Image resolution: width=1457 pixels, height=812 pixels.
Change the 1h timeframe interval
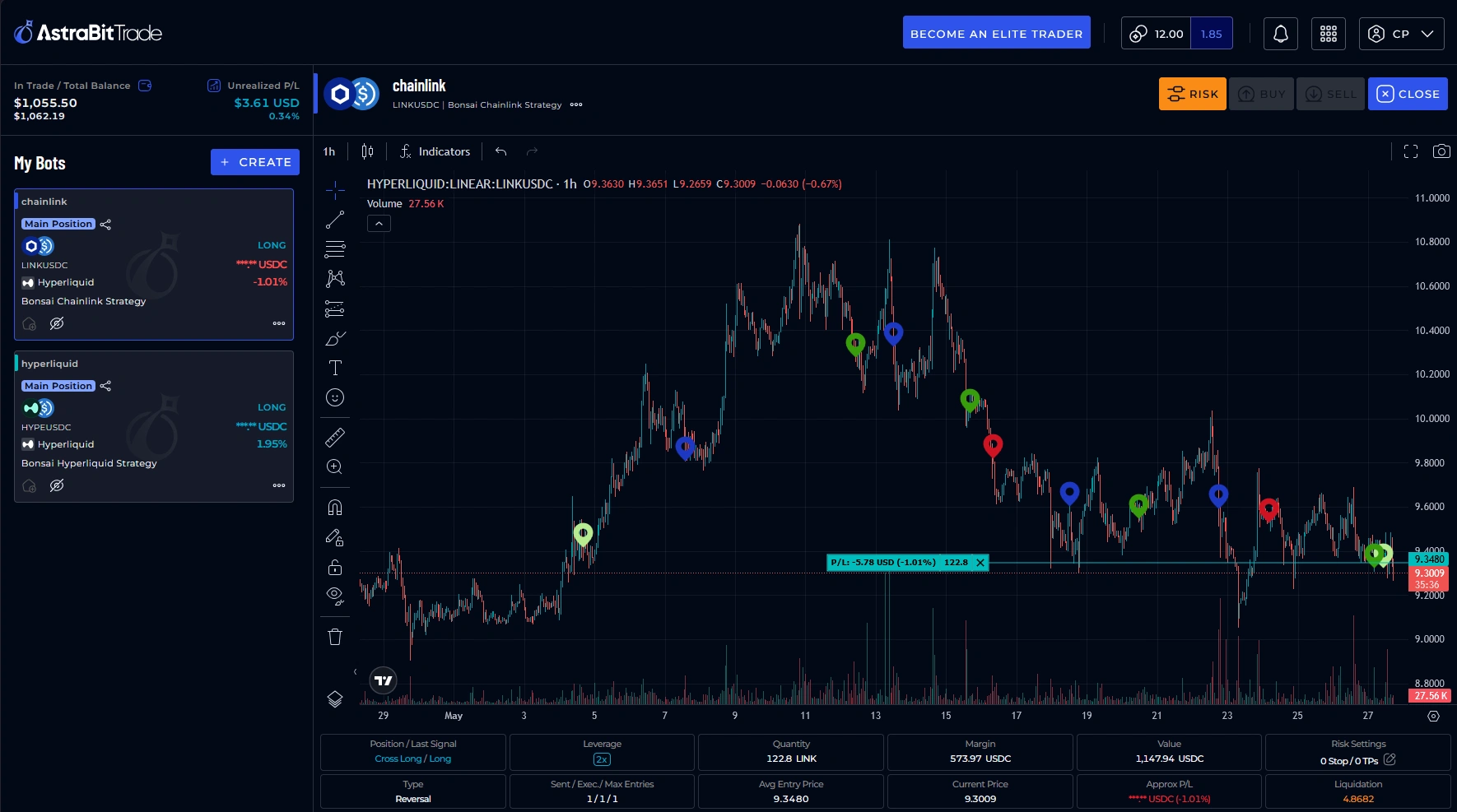(x=329, y=151)
